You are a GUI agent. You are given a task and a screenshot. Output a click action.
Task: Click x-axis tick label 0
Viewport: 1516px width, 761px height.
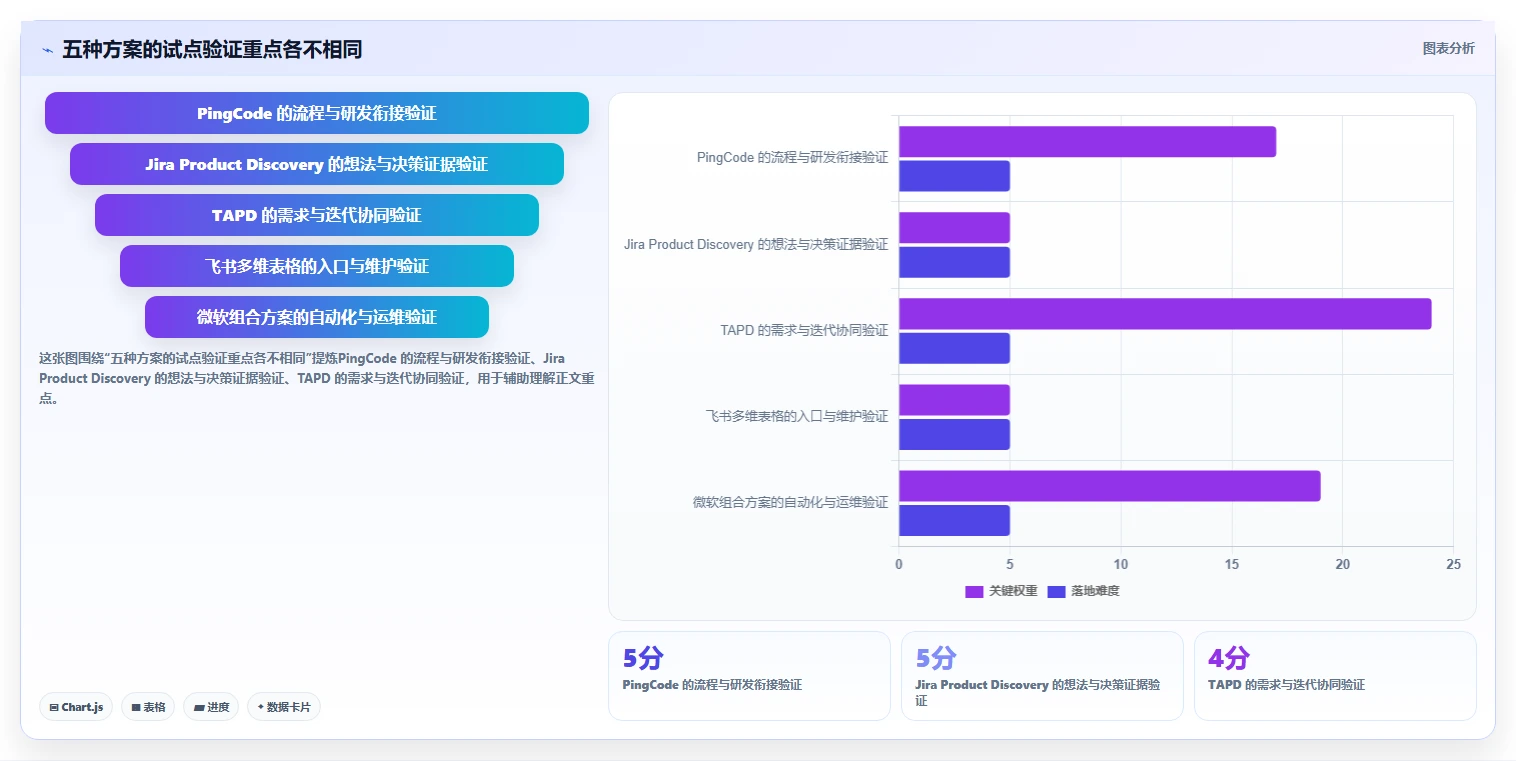tap(898, 565)
